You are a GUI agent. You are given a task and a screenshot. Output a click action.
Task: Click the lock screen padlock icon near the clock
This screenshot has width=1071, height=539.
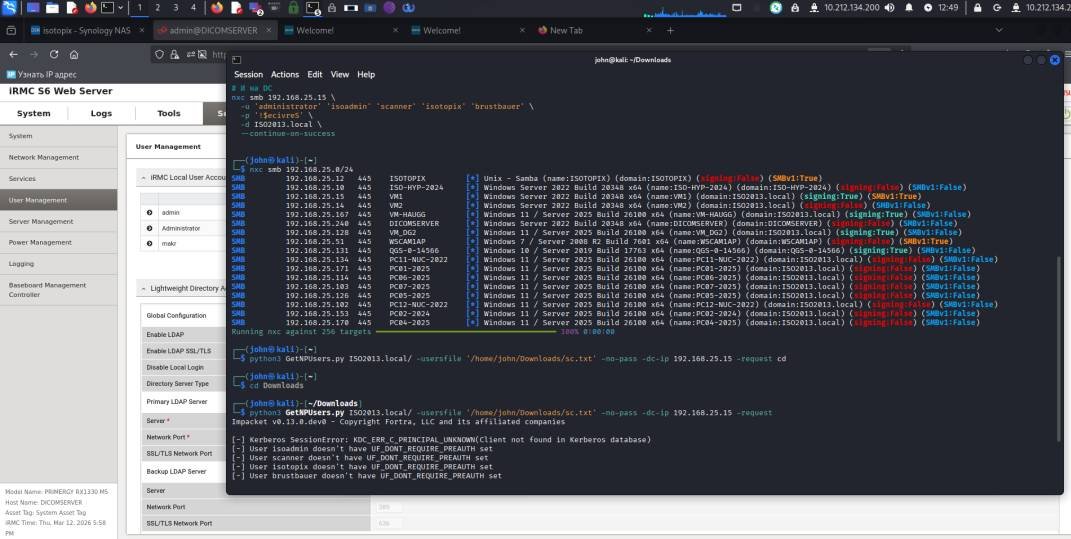point(977,8)
